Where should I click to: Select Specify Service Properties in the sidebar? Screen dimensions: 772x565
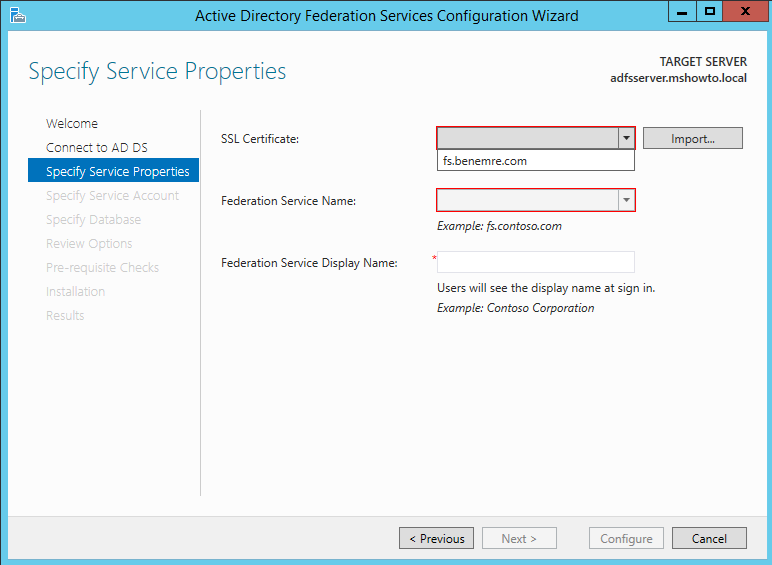tap(113, 170)
